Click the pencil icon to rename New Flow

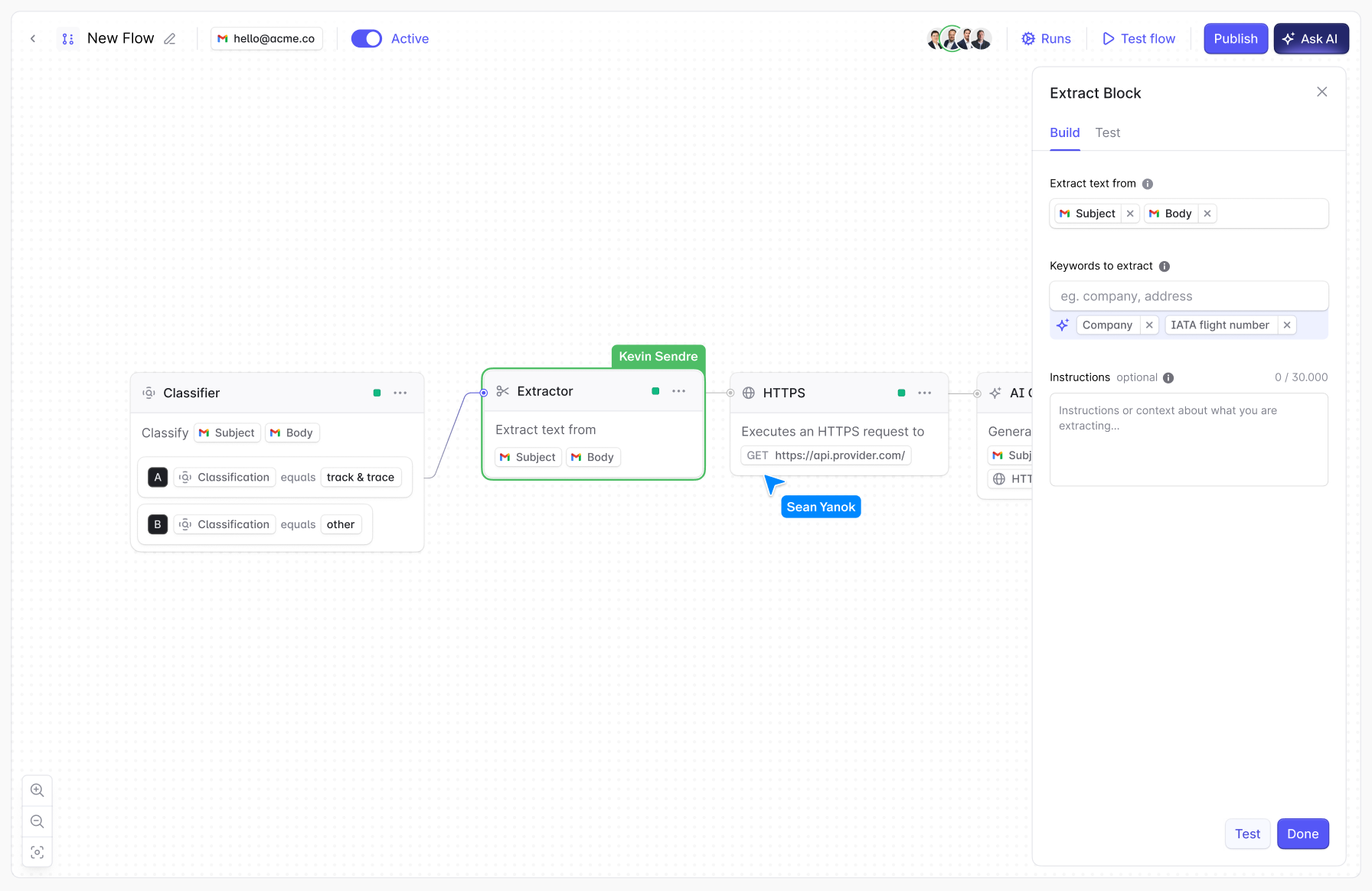(x=170, y=38)
